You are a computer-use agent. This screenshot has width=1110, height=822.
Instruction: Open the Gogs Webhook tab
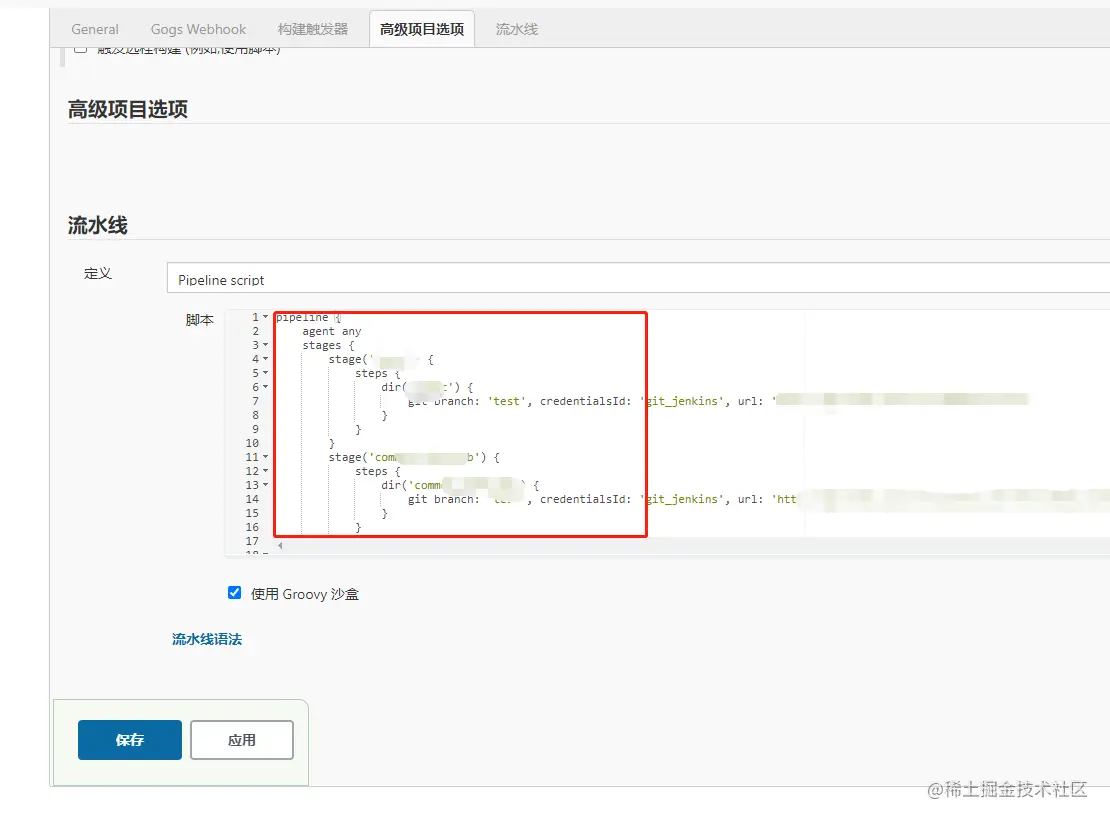(198, 29)
